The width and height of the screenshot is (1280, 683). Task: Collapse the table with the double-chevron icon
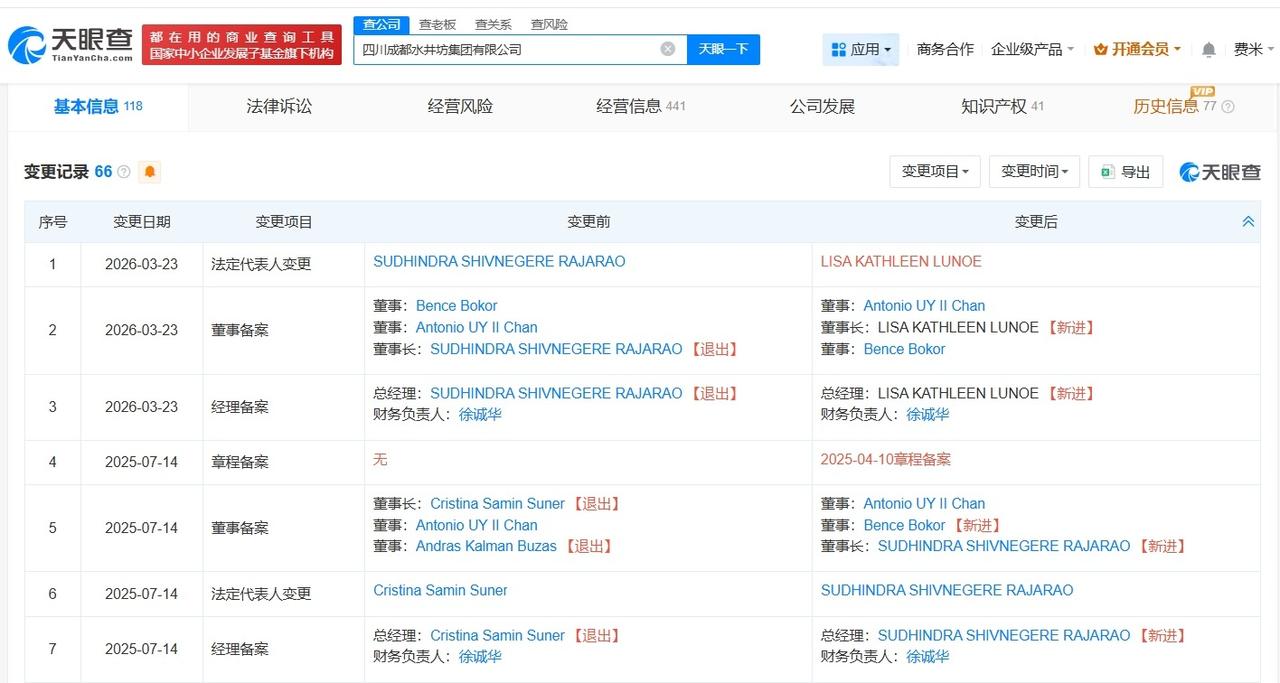click(x=1248, y=222)
